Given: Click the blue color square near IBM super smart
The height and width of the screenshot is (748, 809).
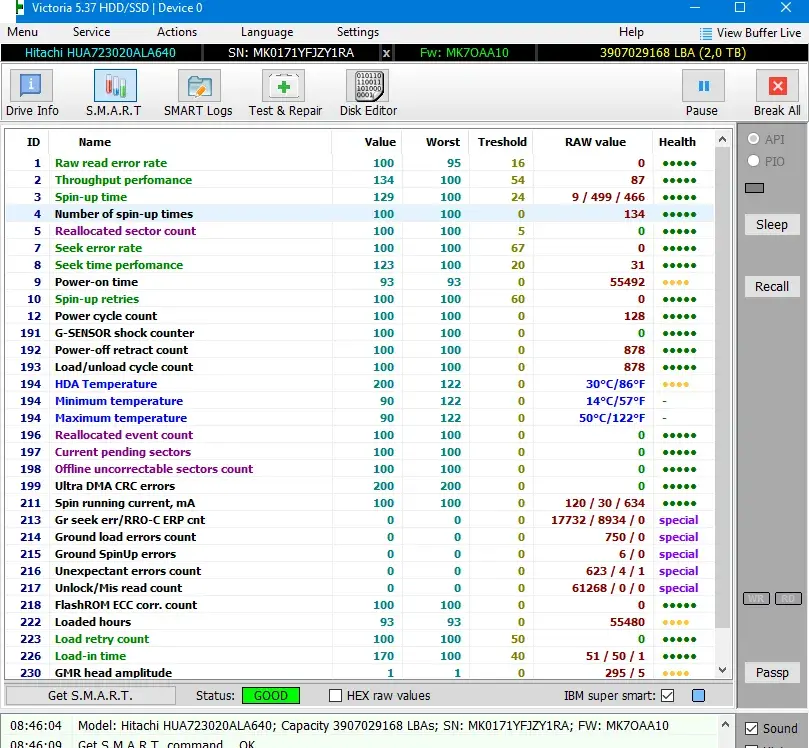Looking at the screenshot, I should [x=698, y=695].
